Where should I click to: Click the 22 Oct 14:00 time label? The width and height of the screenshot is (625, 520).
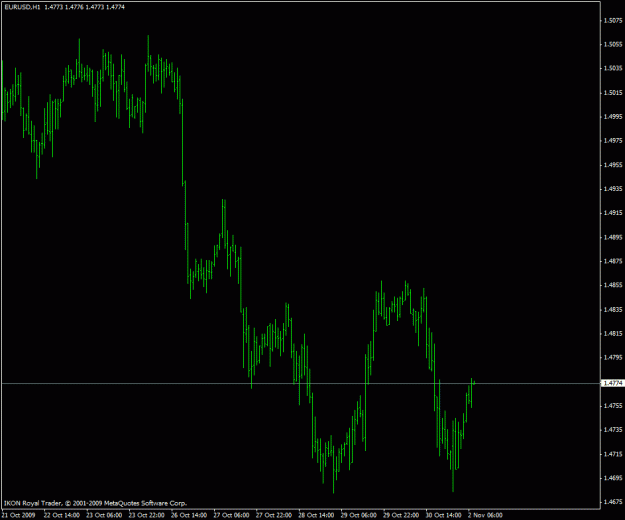pyautogui.click(x=62, y=515)
